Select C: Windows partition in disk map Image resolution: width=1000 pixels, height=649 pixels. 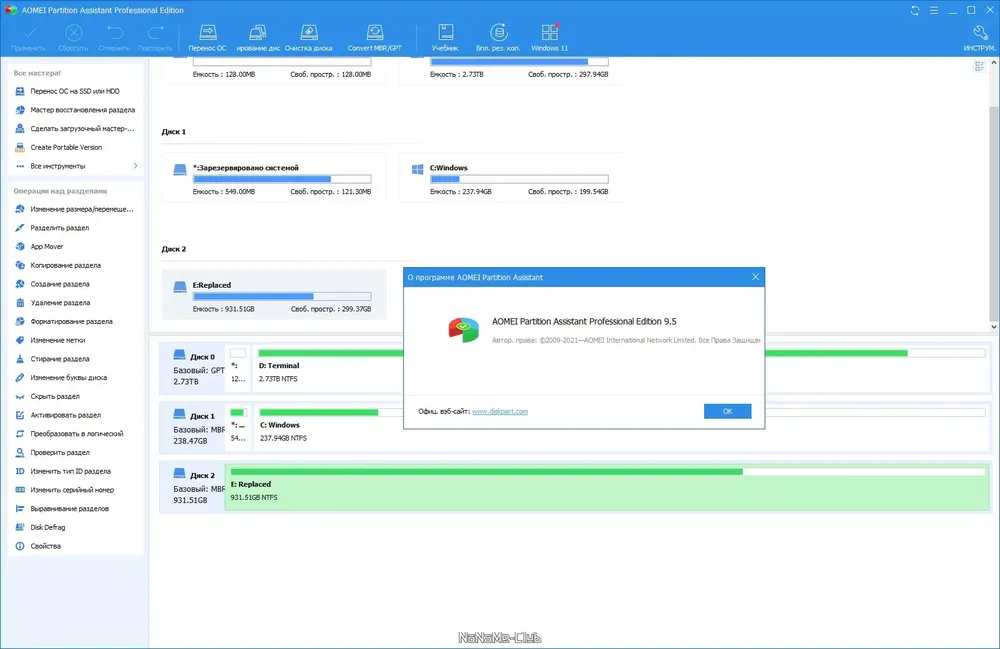pyautogui.click(x=329, y=428)
